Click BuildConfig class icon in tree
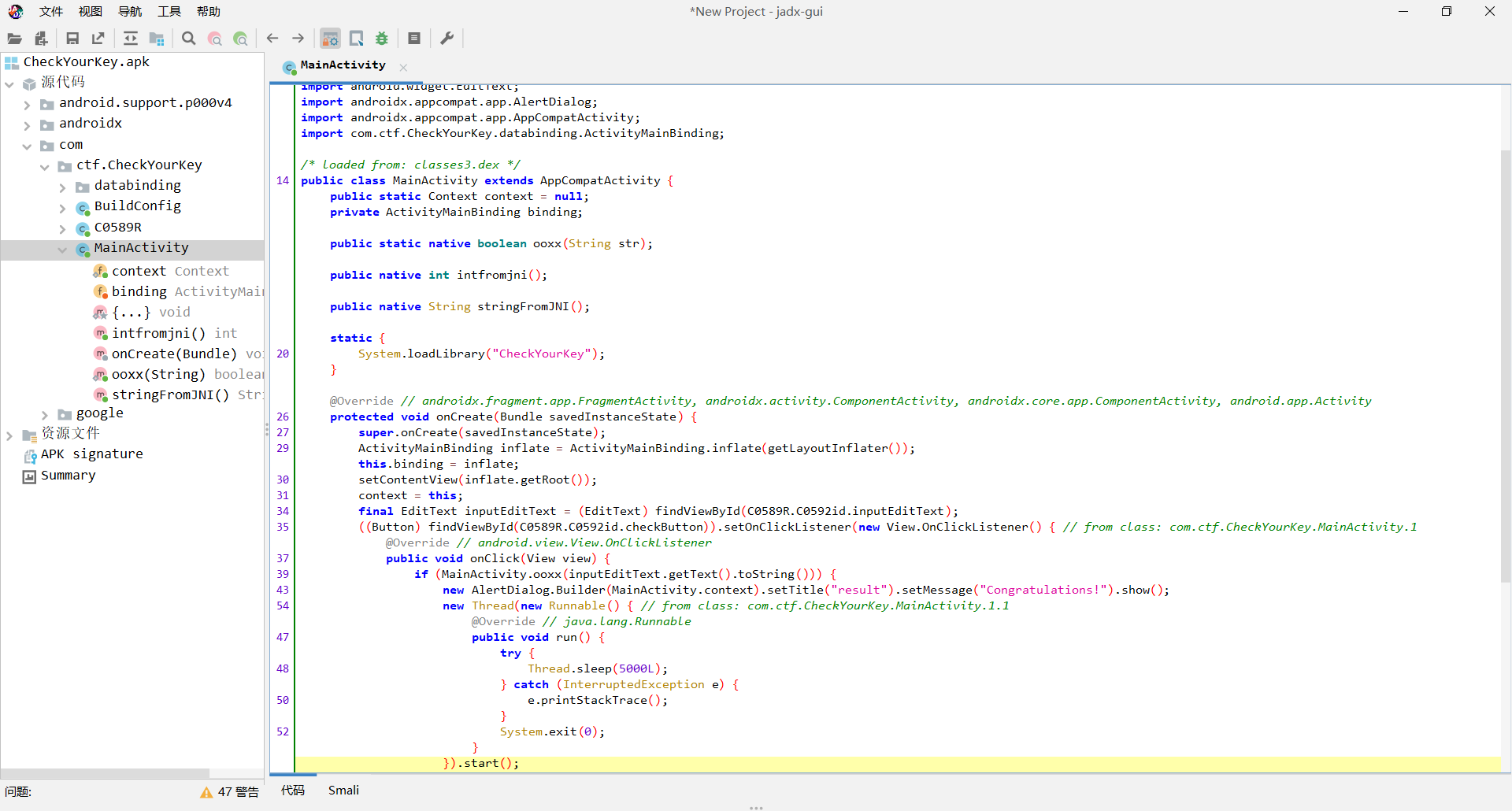The width and height of the screenshot is (1512, 811). [x=83, y=208]
